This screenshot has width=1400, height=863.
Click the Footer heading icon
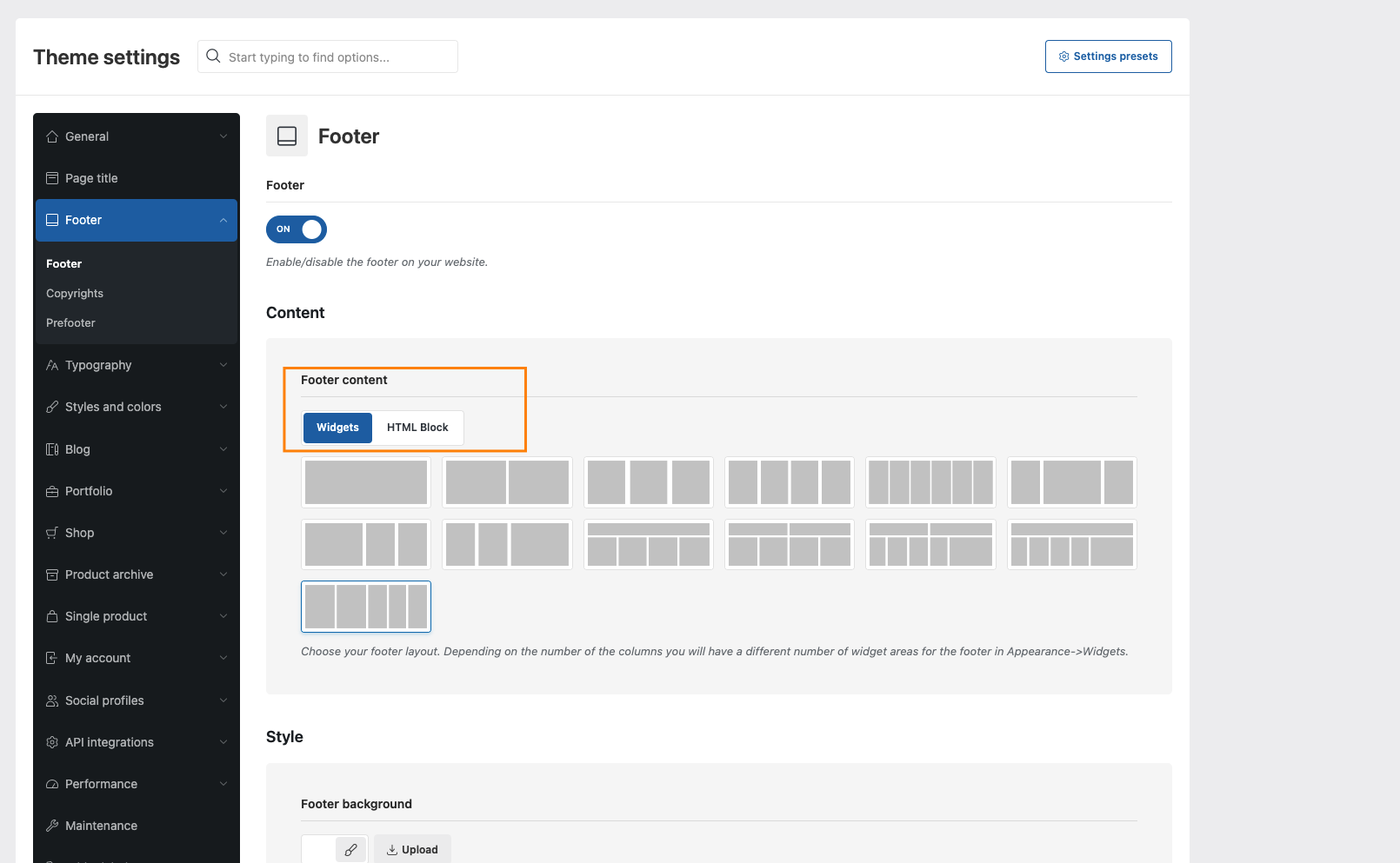287,136
